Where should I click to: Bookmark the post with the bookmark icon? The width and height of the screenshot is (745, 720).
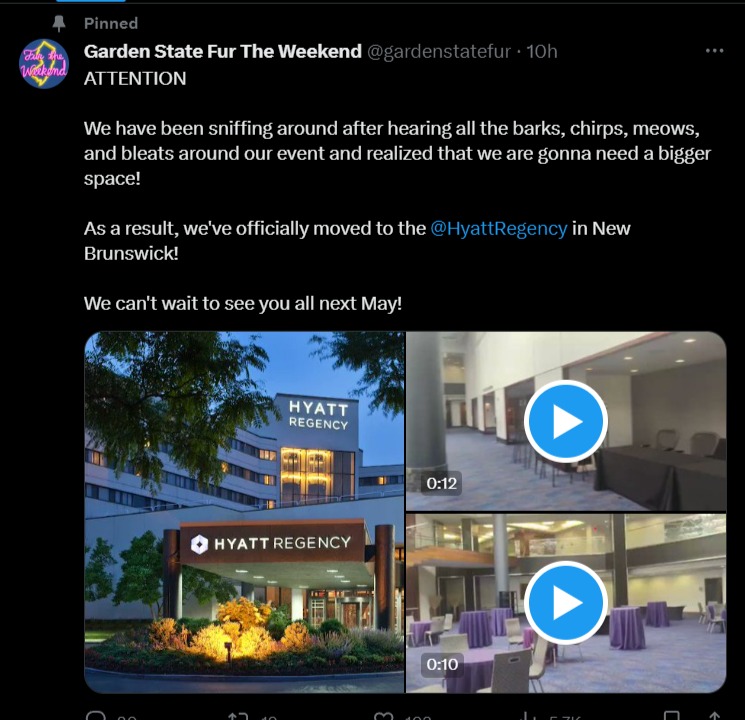click(674, 715)
